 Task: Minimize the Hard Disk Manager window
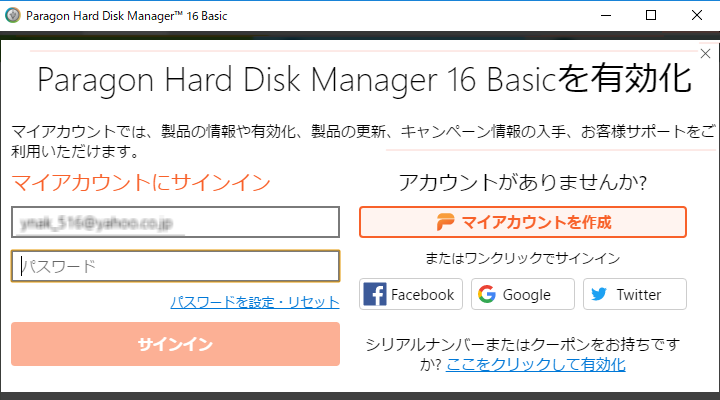(605, 15)
